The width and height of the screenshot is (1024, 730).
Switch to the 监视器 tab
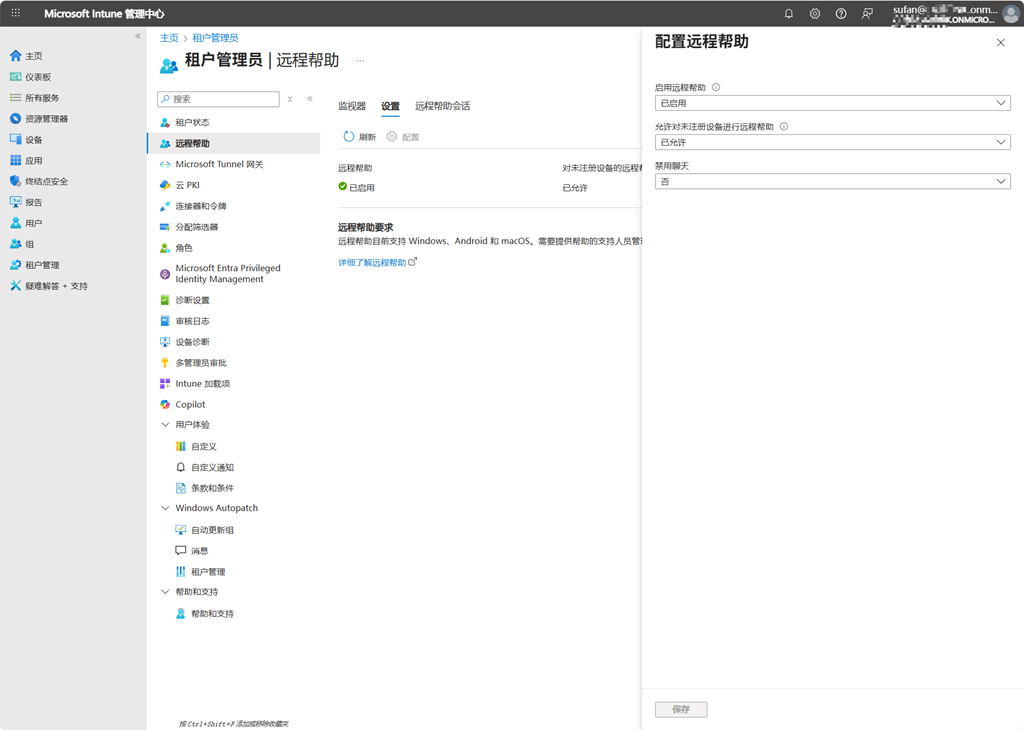(x=352, y=106)
